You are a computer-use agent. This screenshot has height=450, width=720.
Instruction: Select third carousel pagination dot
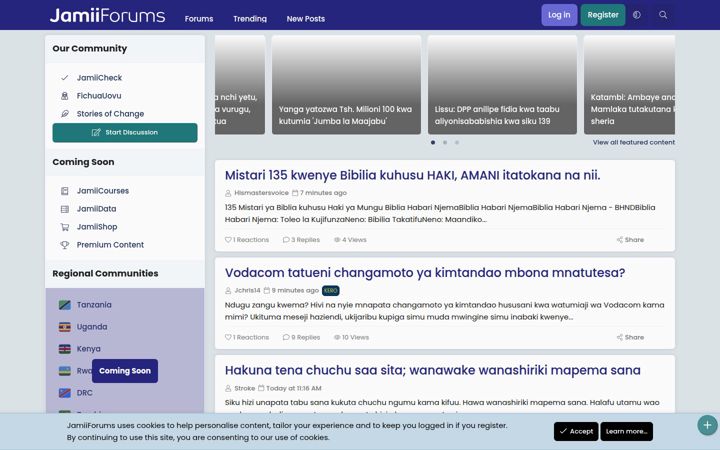pos(456,142)
